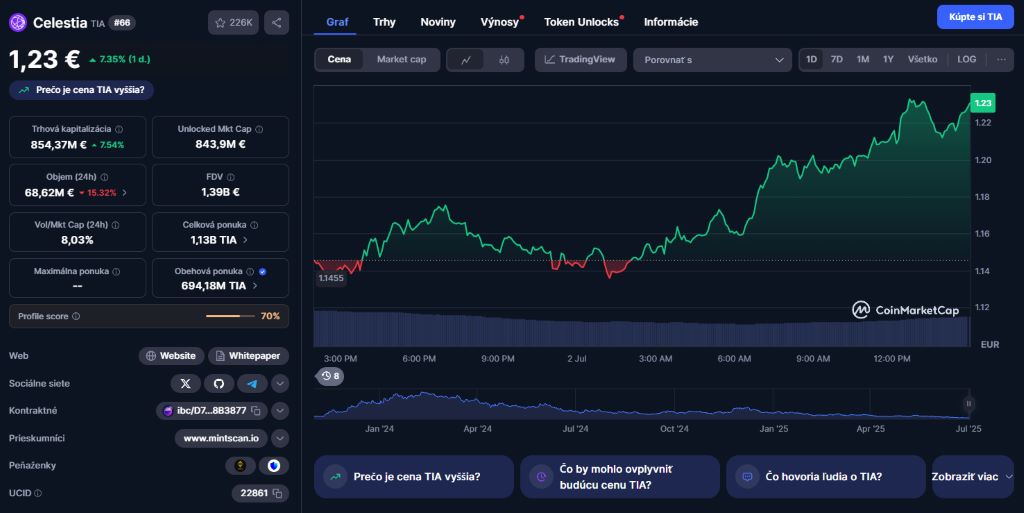1024x513 pixels.
Task: Switch to candlestick chart icon
Action: pyautogui.click(x=504, y=60)
